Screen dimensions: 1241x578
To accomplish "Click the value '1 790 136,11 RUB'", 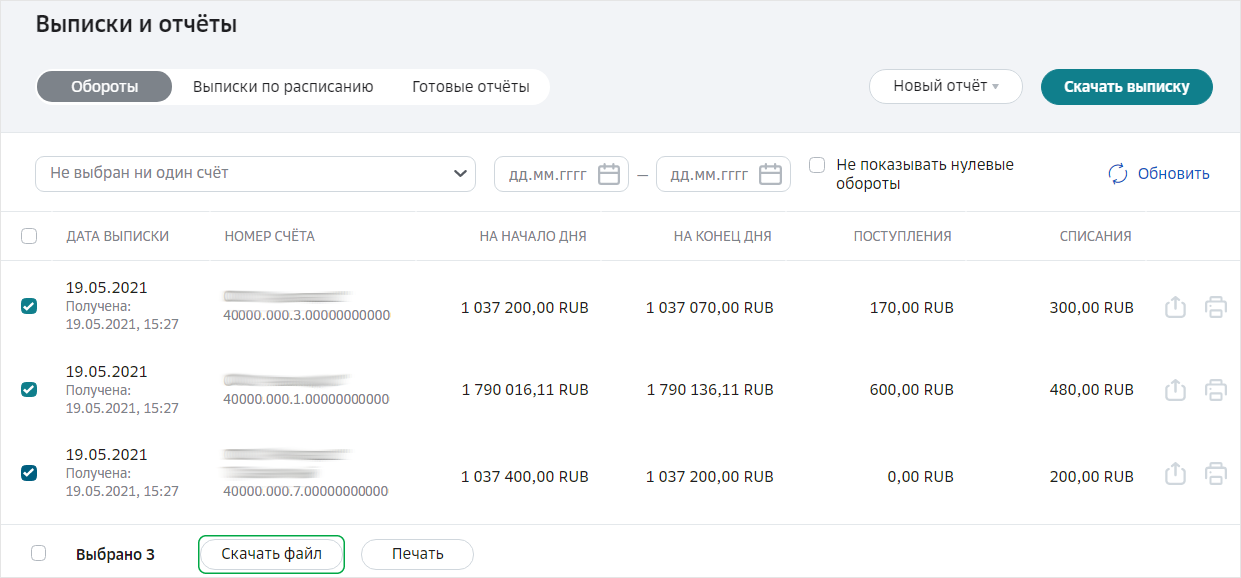I will [x=710, y=390].
